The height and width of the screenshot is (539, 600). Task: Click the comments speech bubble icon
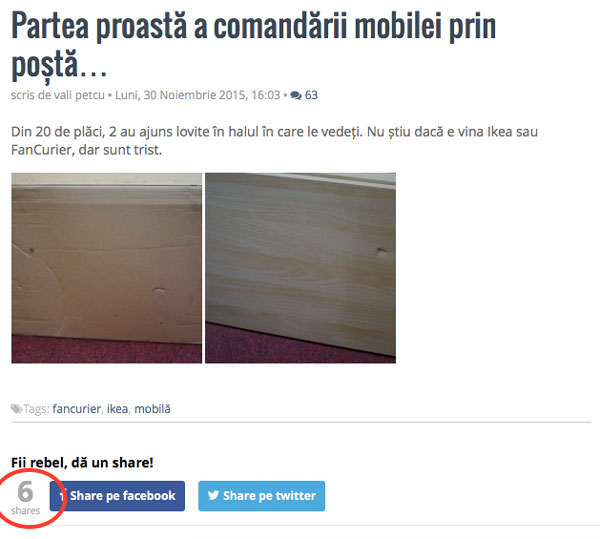pos(296,95)
